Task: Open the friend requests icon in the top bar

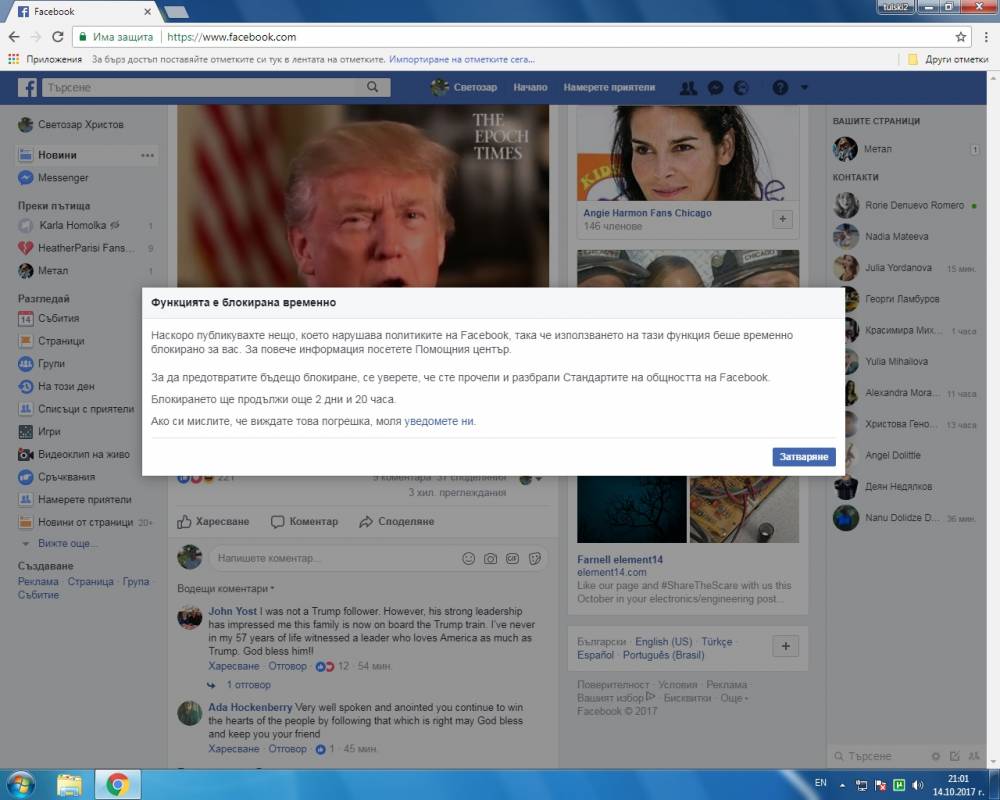Action: point(688,87)
